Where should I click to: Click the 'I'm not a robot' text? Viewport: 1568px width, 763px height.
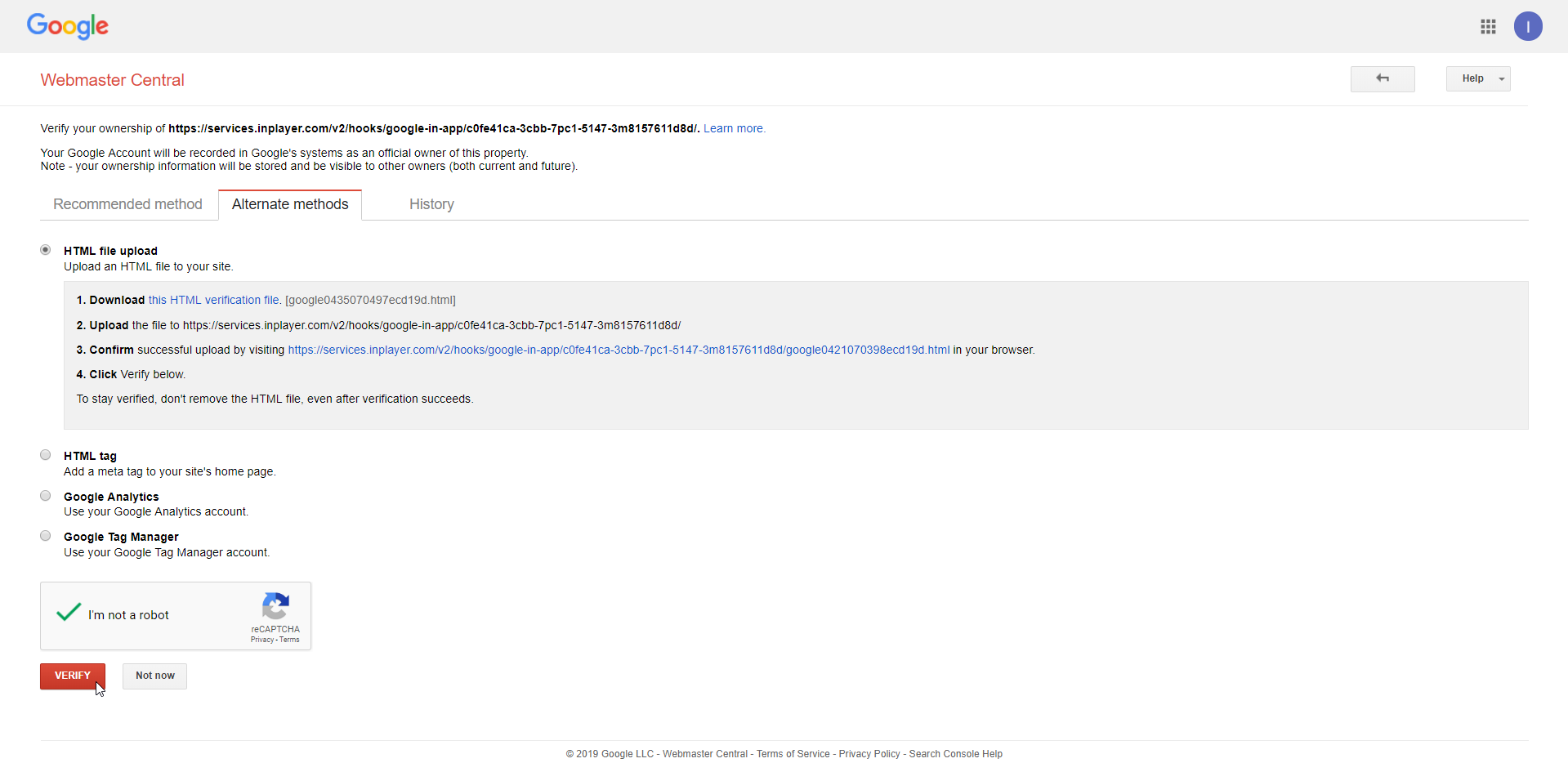128,615
